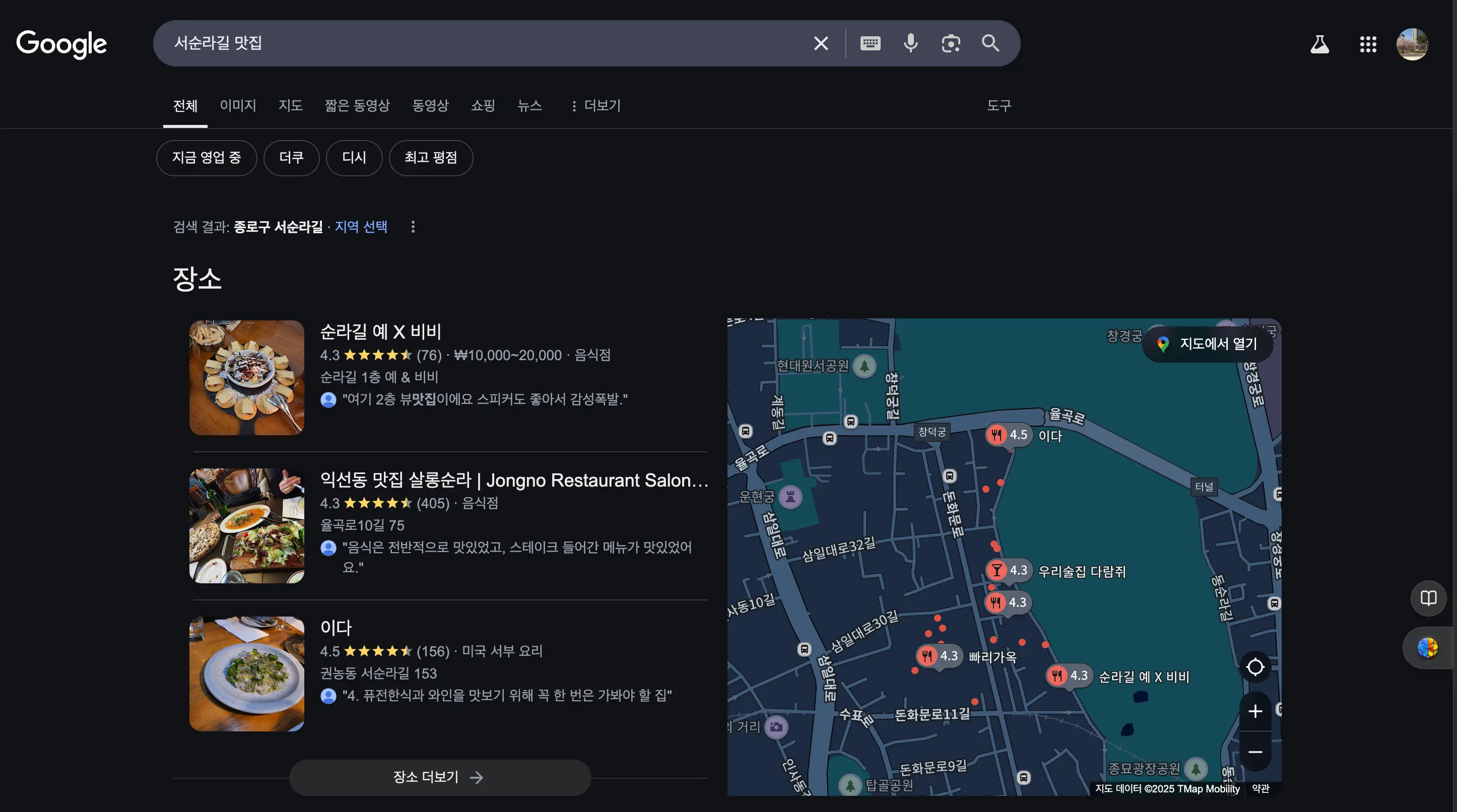
Task: Open the 순라길 예 X 비비 listing title
Action: [x=381, y=331]
